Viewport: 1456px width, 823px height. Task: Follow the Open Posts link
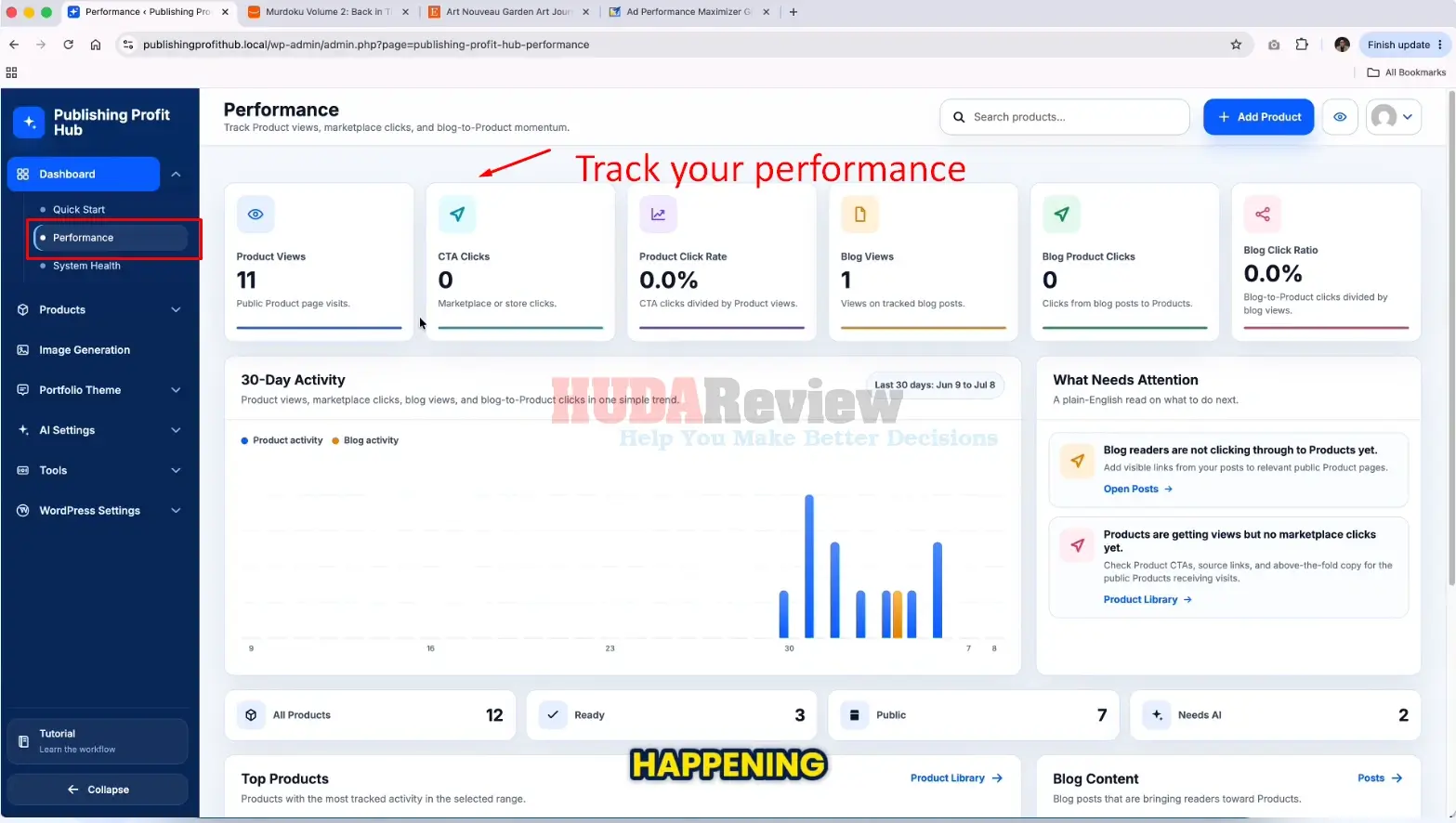point(1138,489)
